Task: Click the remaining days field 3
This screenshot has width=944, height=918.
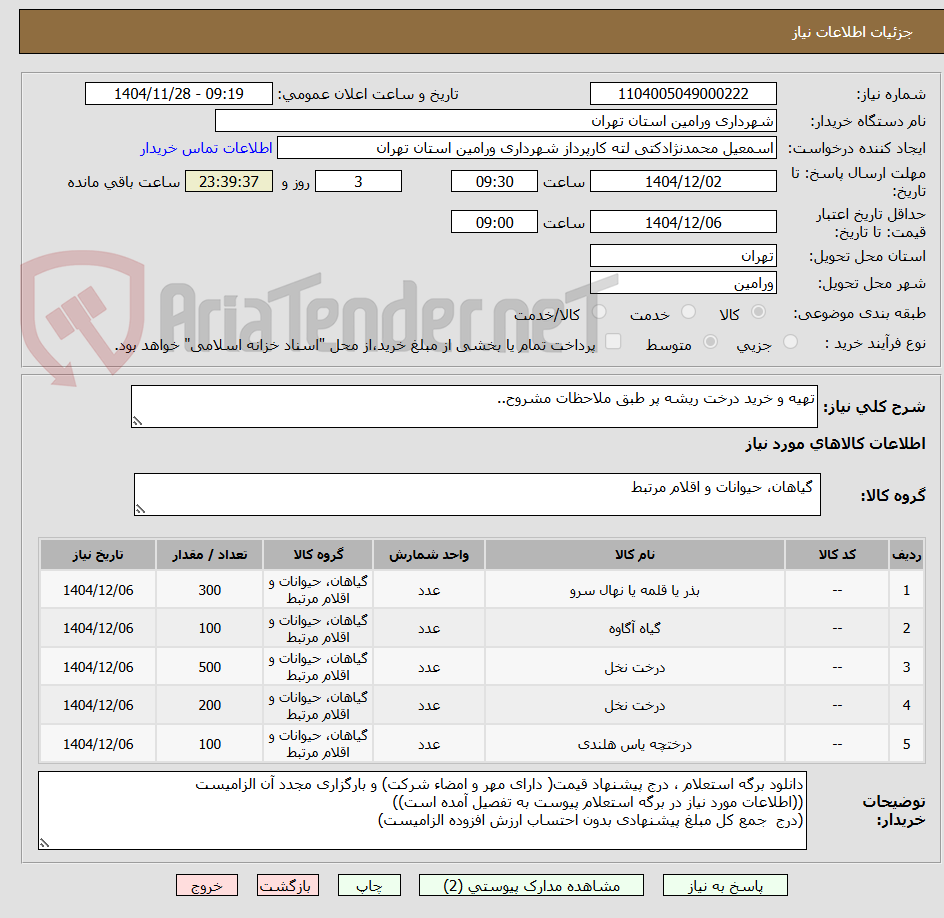Action: [x=358, y=181]
